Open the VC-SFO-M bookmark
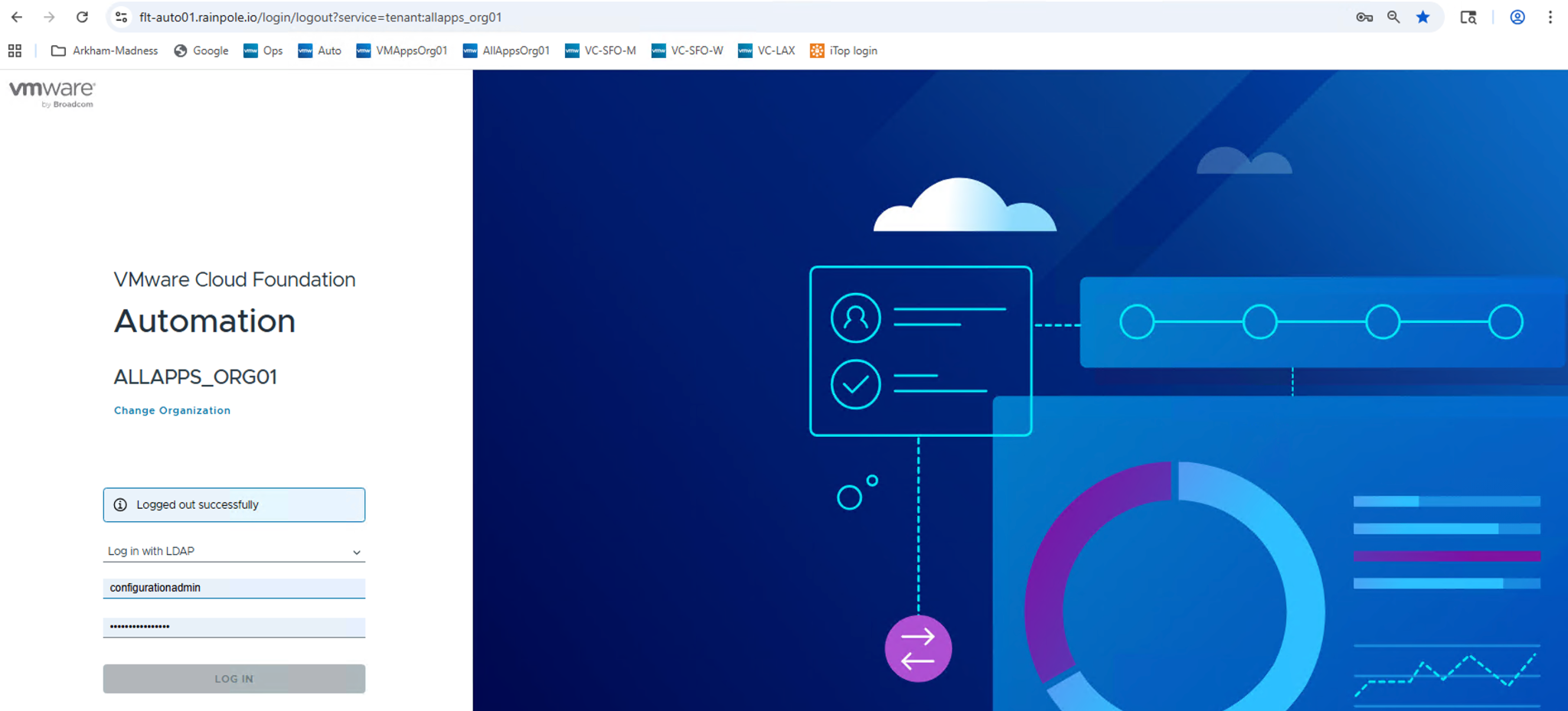The height and width of the screenshot is (711, 1568). pyautogui.click(x=600, y=51)
